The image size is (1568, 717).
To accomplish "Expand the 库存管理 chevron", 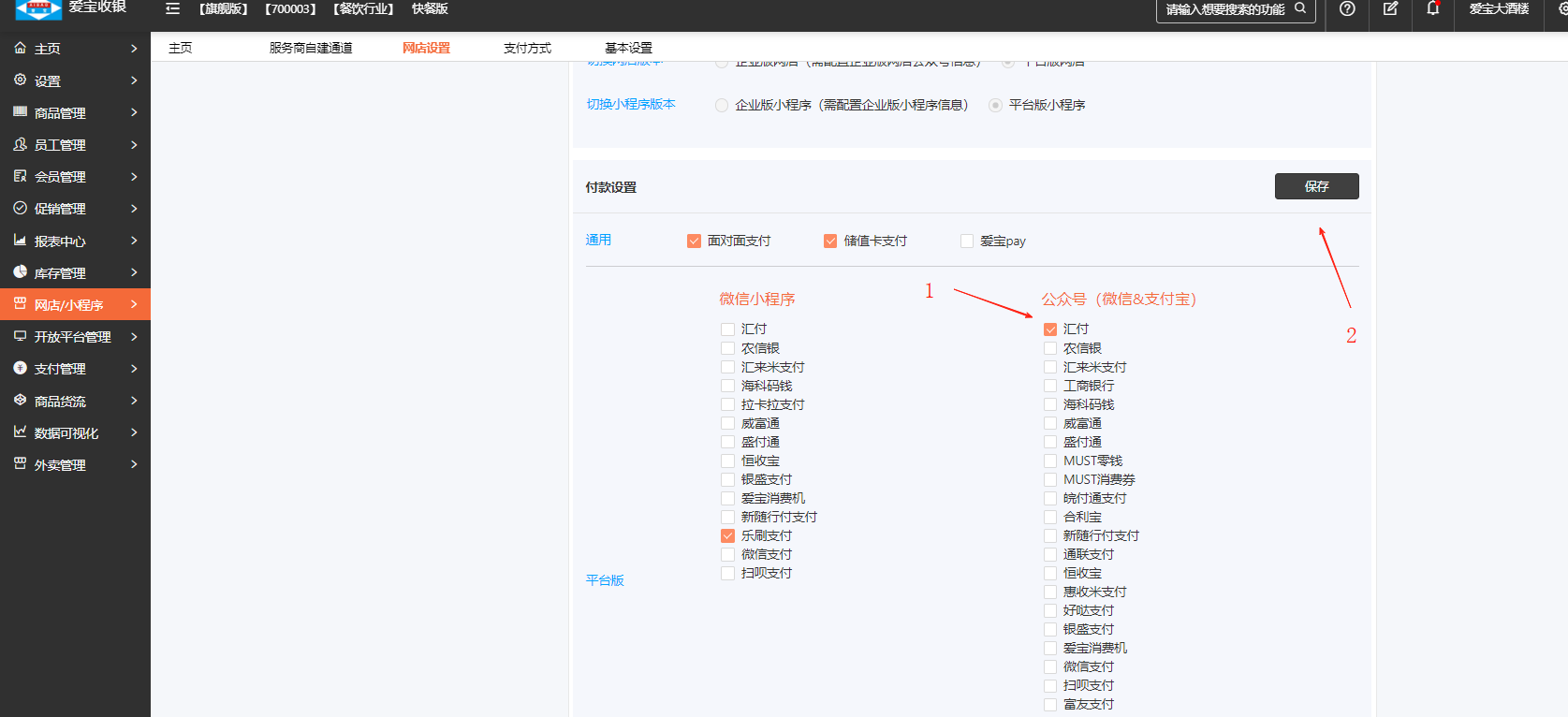I will 134,272.
